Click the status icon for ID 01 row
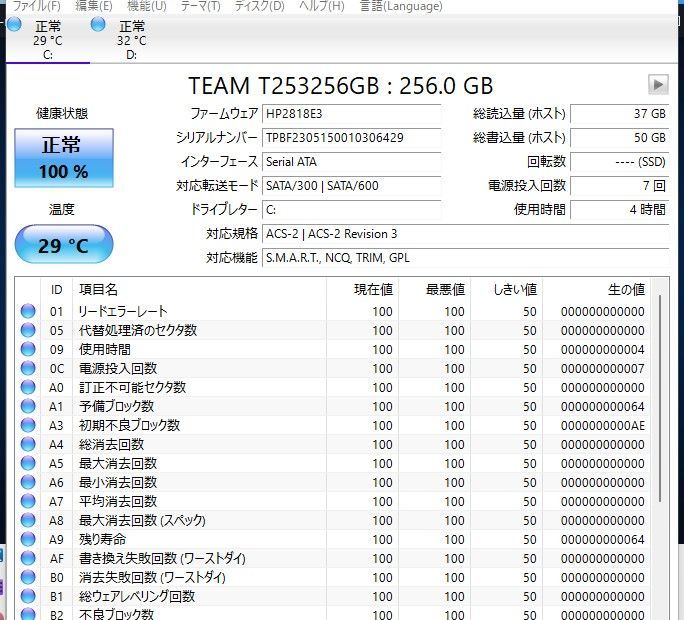 click(x=28, y=311)
